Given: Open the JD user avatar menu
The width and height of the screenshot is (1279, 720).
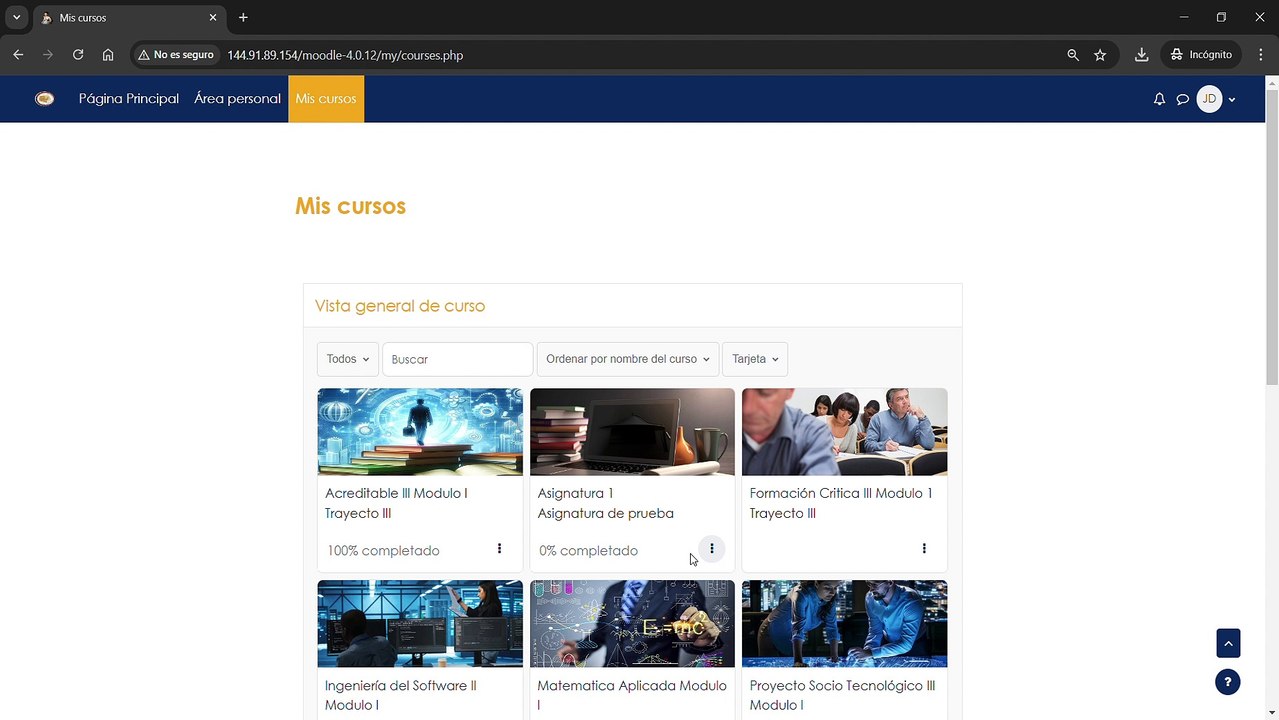Looking at the screenshot, I should (x=1209, y=99).
